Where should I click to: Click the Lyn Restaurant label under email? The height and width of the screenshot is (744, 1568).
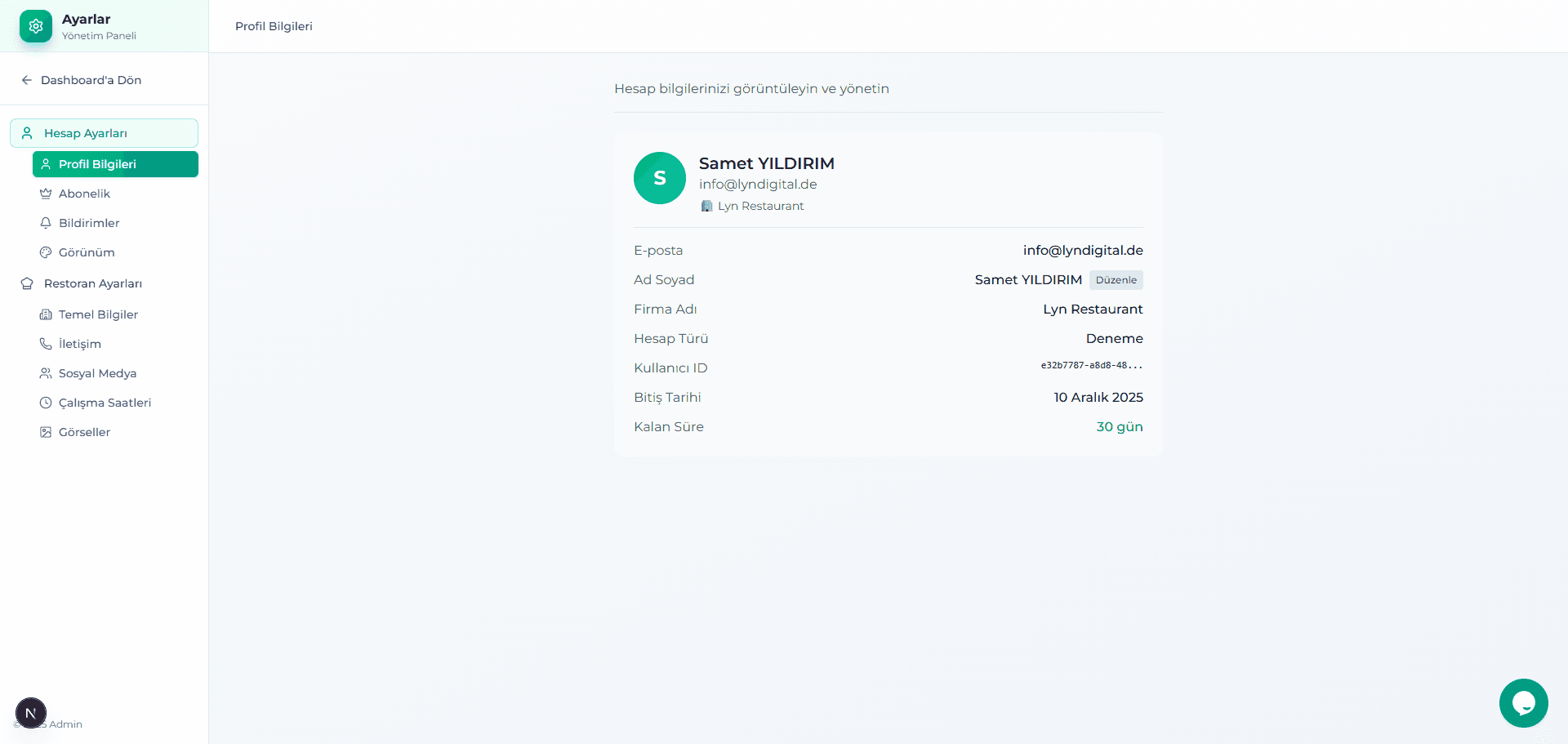[x=760, y=206]
